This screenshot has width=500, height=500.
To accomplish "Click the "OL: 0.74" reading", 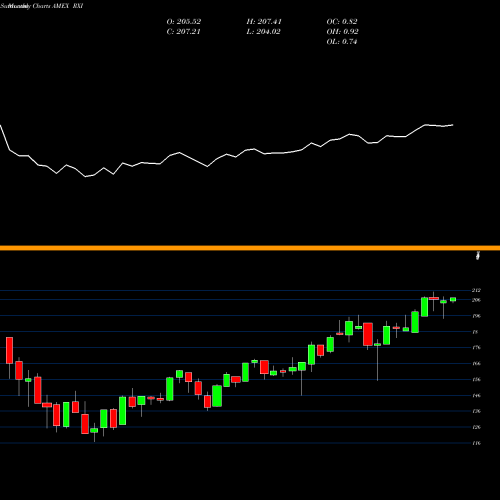I will (x=342, y=42).
